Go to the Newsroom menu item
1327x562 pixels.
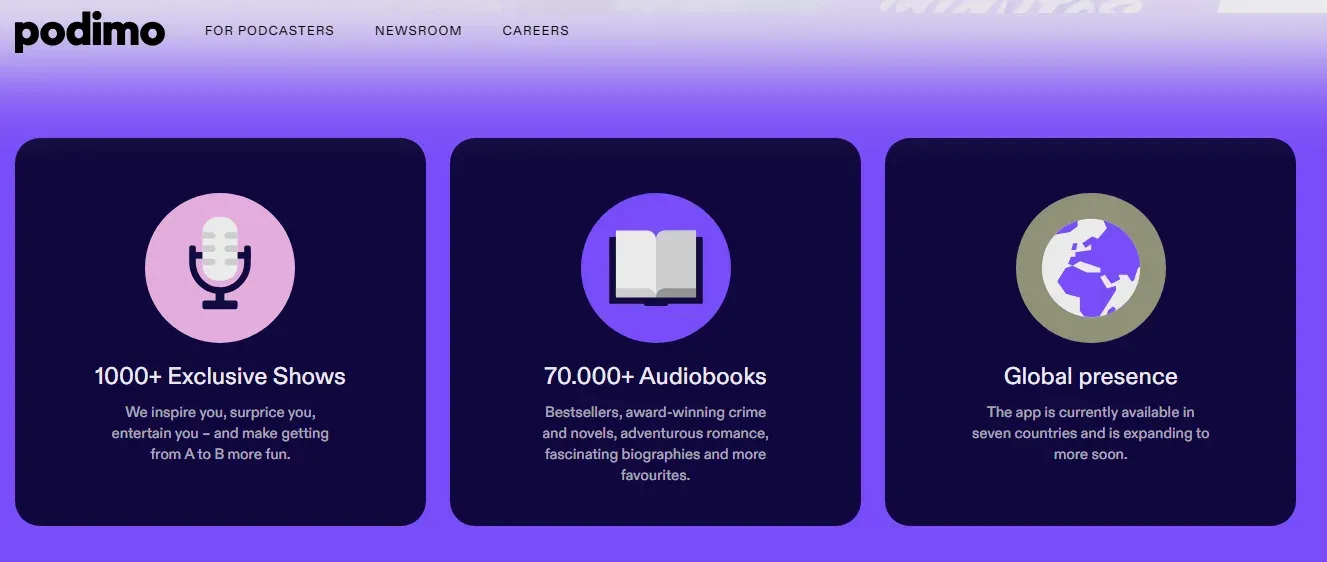418,31
